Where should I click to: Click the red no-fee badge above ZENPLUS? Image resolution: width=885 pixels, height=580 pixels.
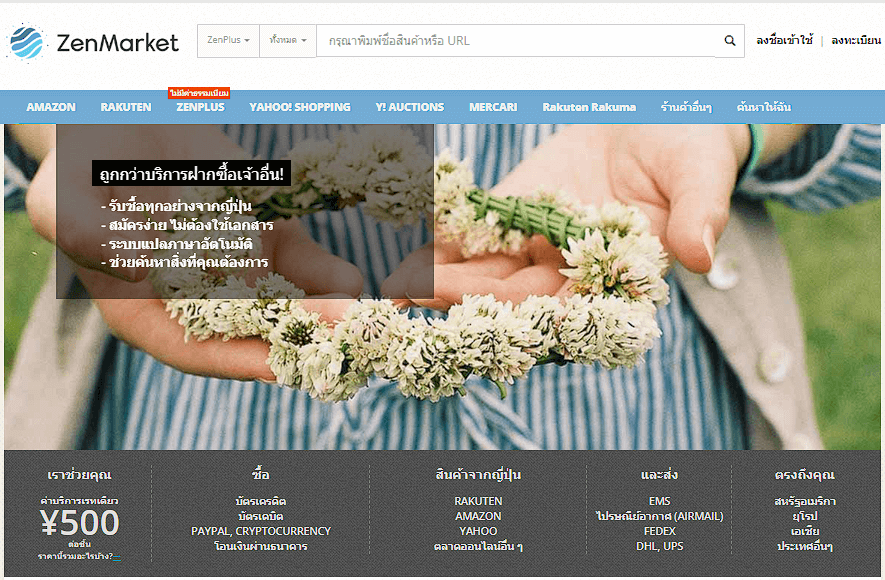pos(199,93)
